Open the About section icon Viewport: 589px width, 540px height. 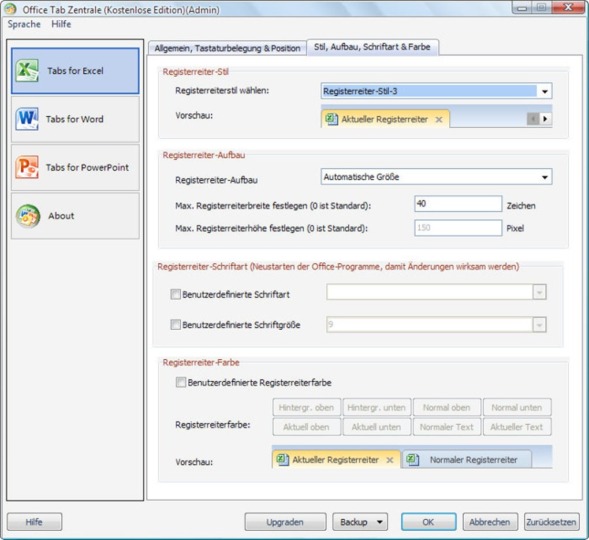(28, 216)
